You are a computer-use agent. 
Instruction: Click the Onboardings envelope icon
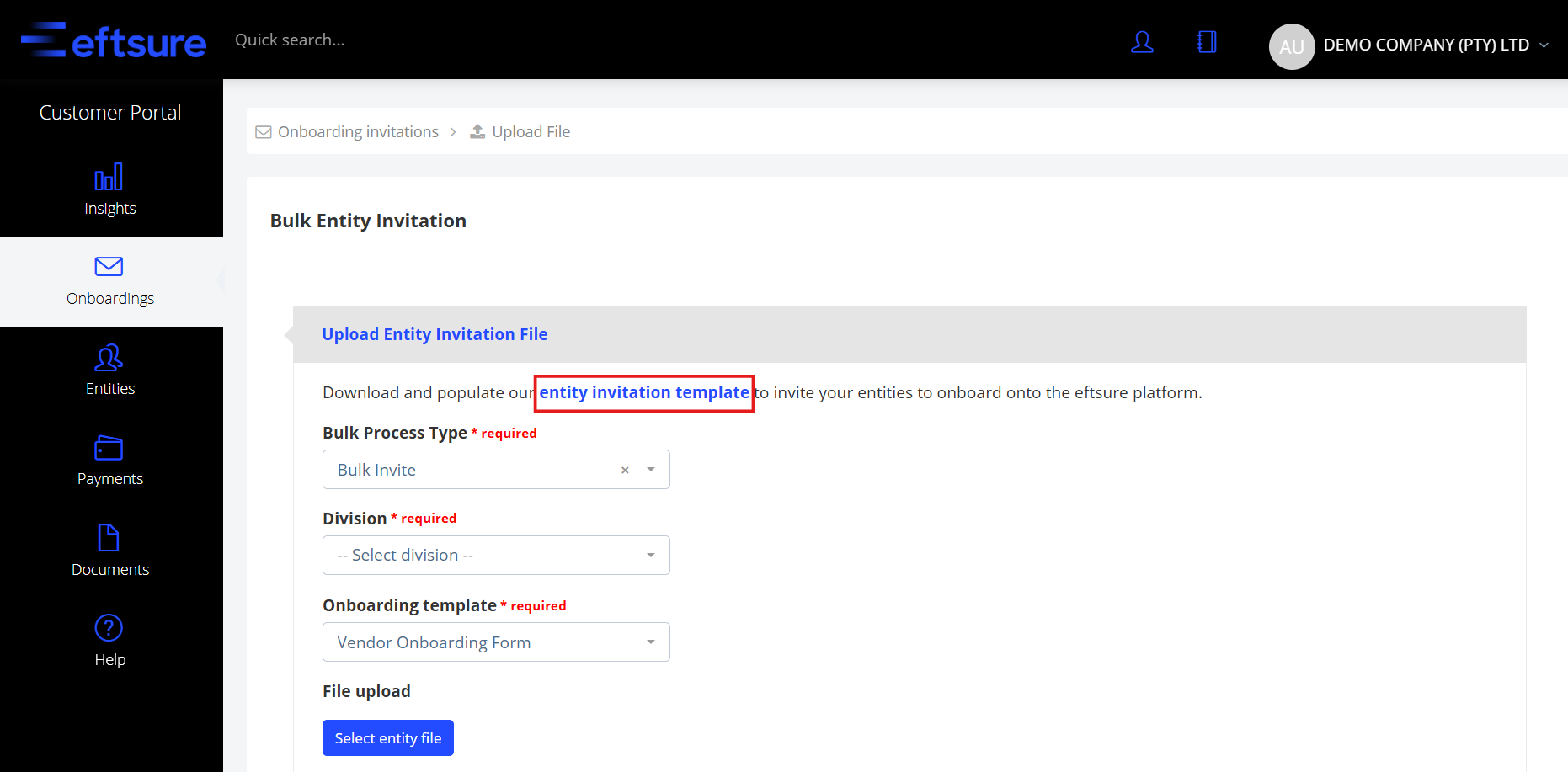tap(109, 267)
